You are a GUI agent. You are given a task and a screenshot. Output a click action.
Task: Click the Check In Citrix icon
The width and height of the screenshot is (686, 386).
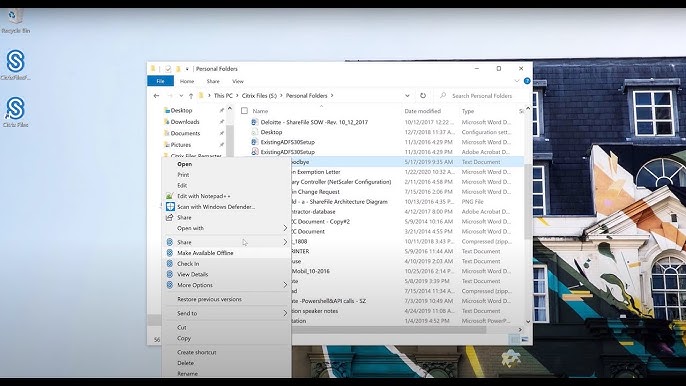pyautogui.click(x=170, y=263)
